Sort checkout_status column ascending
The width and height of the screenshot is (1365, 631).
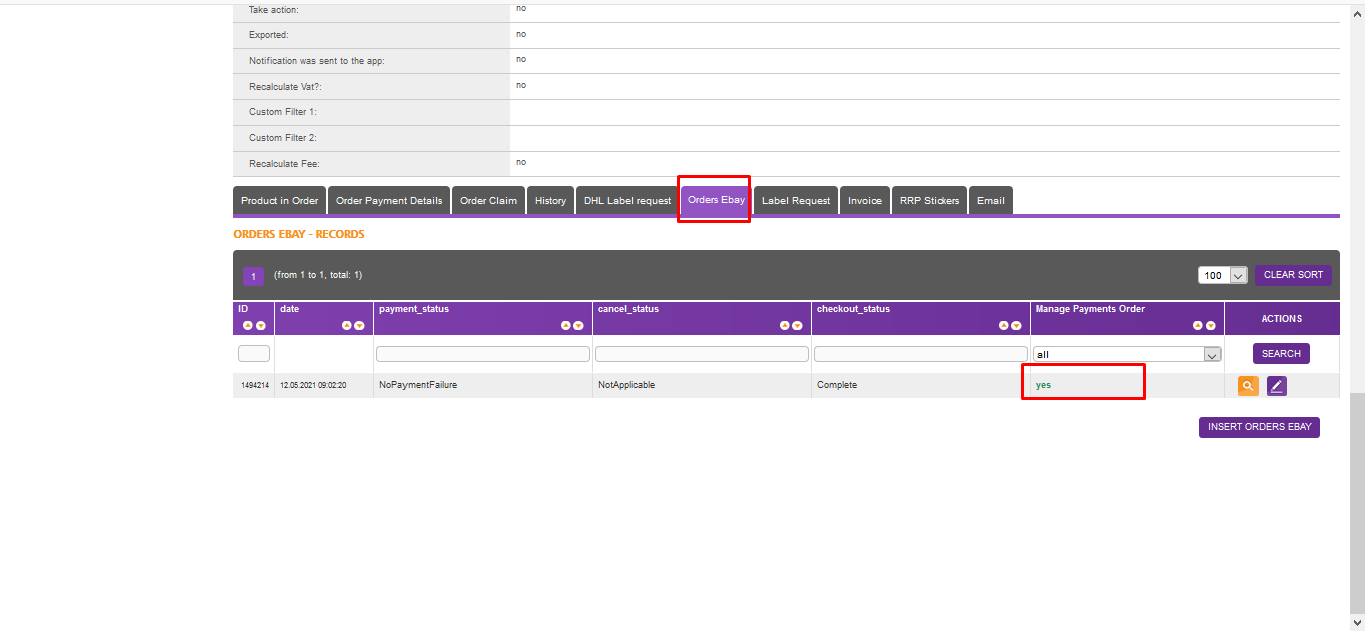1004,325
